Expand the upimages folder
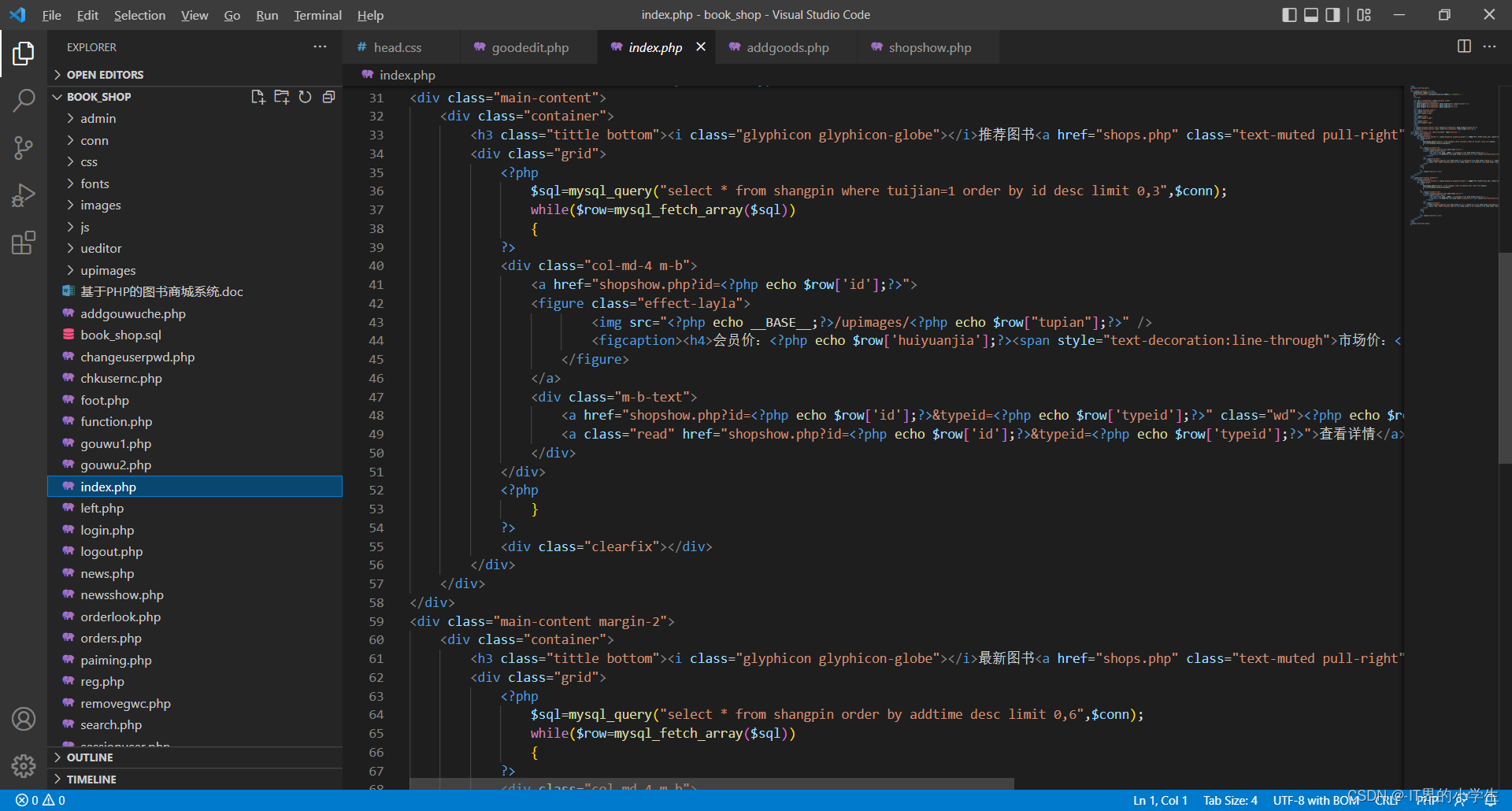 point(108,270)
